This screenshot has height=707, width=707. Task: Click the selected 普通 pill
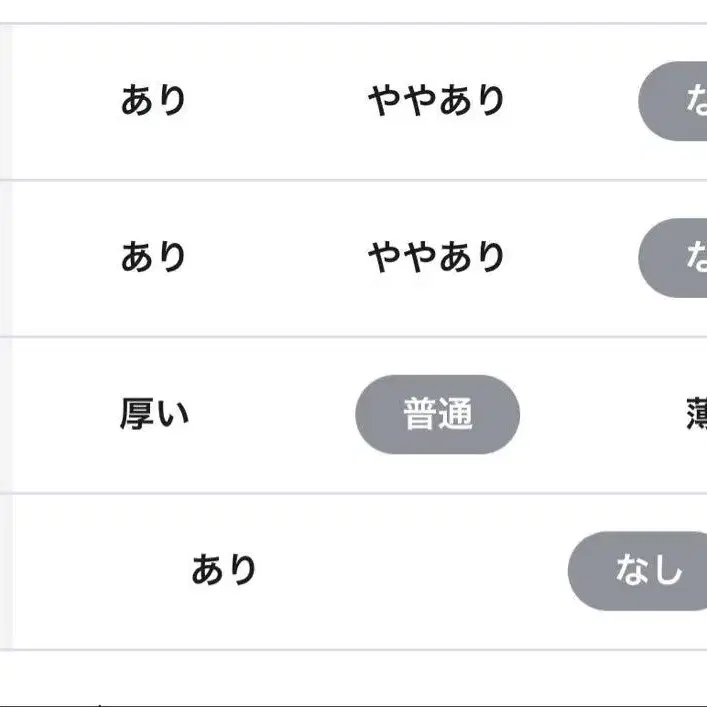(437, 414)
